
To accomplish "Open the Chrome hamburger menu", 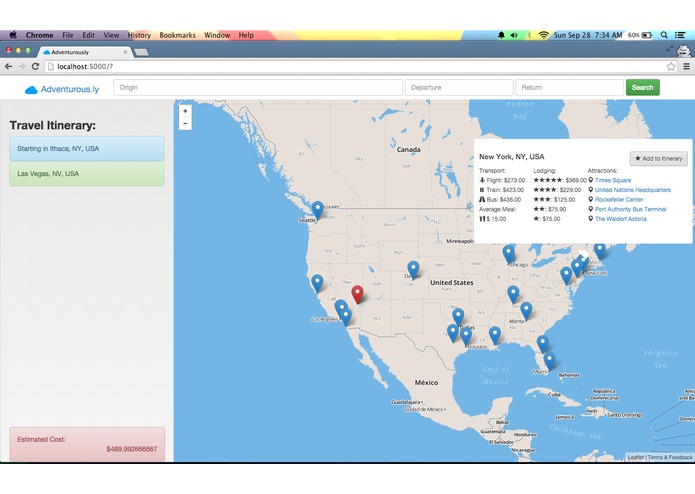I will pyautogui.click(x=686, y=66).
